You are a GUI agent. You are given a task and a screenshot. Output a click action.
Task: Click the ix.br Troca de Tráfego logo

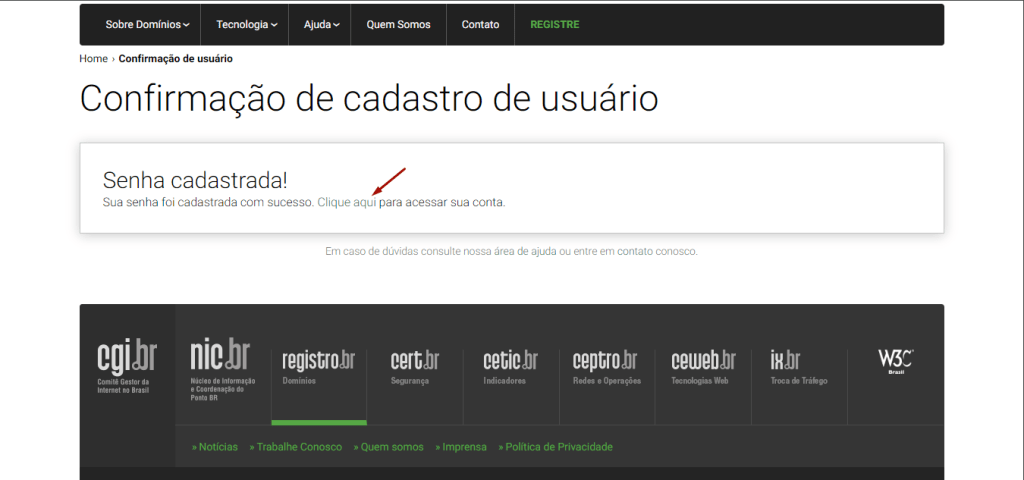tap(798, 366)
